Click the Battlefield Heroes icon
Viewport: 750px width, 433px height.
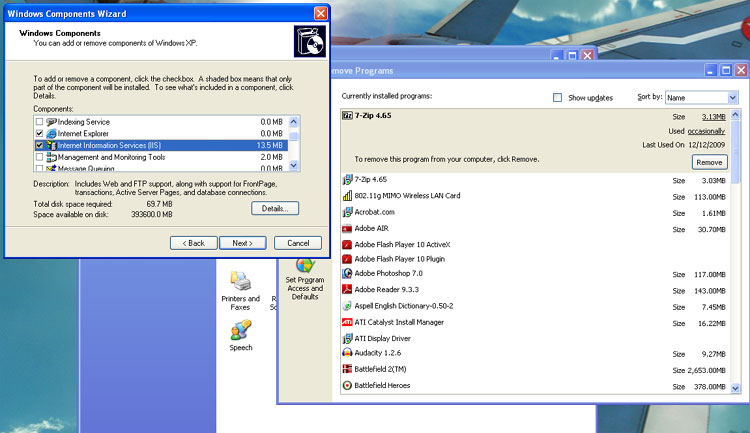coord(347,385)
